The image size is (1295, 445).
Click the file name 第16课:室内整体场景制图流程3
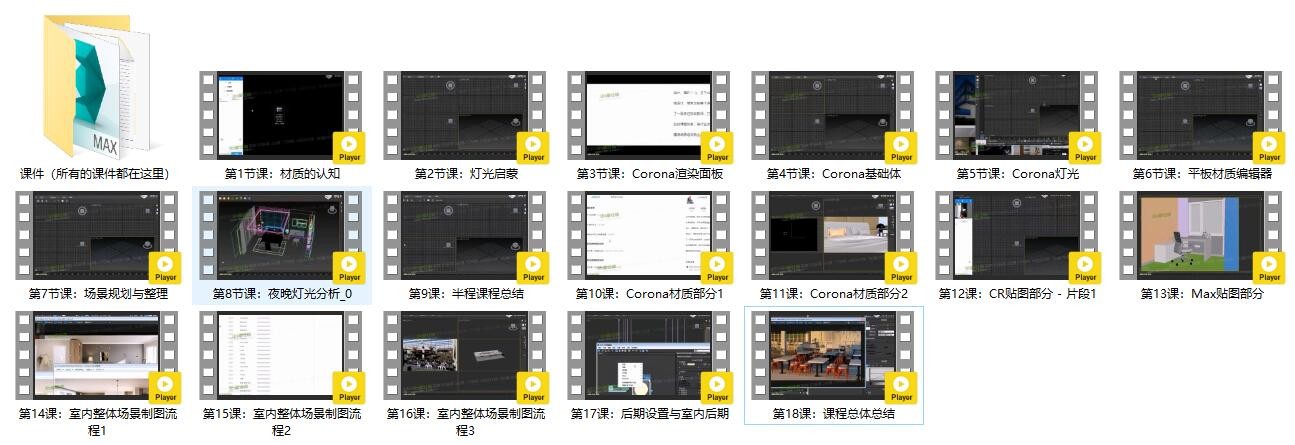[465, 422]
